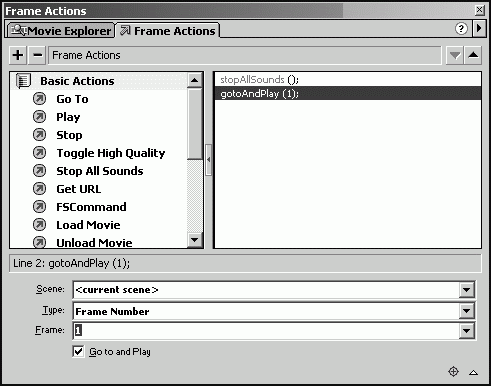This screenshot has height=386, width=491.
Task: Select the Play action label
Action: click(x=68, y=117)
